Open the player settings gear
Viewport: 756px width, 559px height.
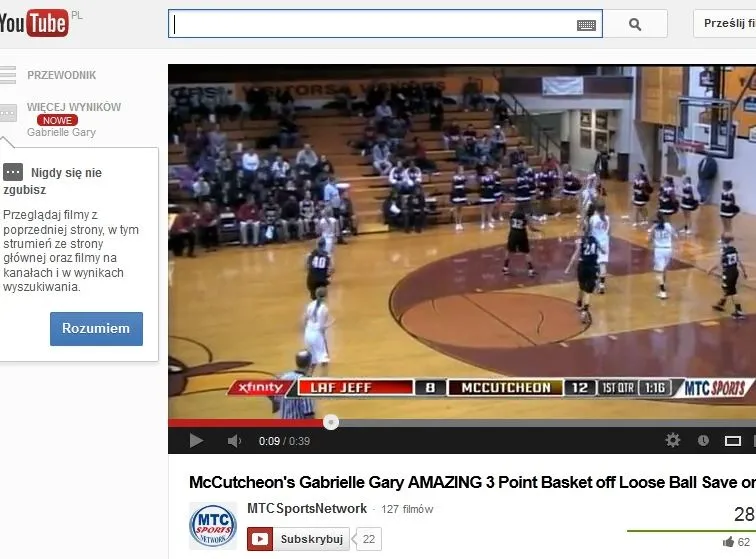673,440
